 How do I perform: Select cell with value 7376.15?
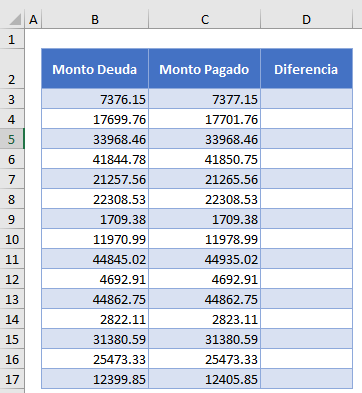pyautogui.click(x=95, y=99)
